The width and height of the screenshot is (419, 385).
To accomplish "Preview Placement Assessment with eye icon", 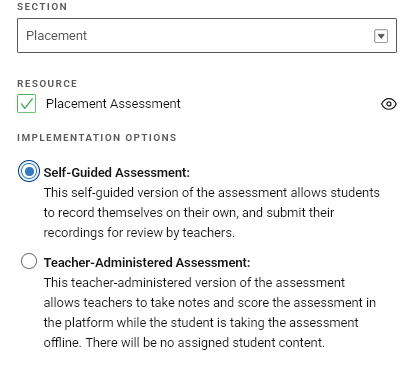I will click(x=389, y=104).
